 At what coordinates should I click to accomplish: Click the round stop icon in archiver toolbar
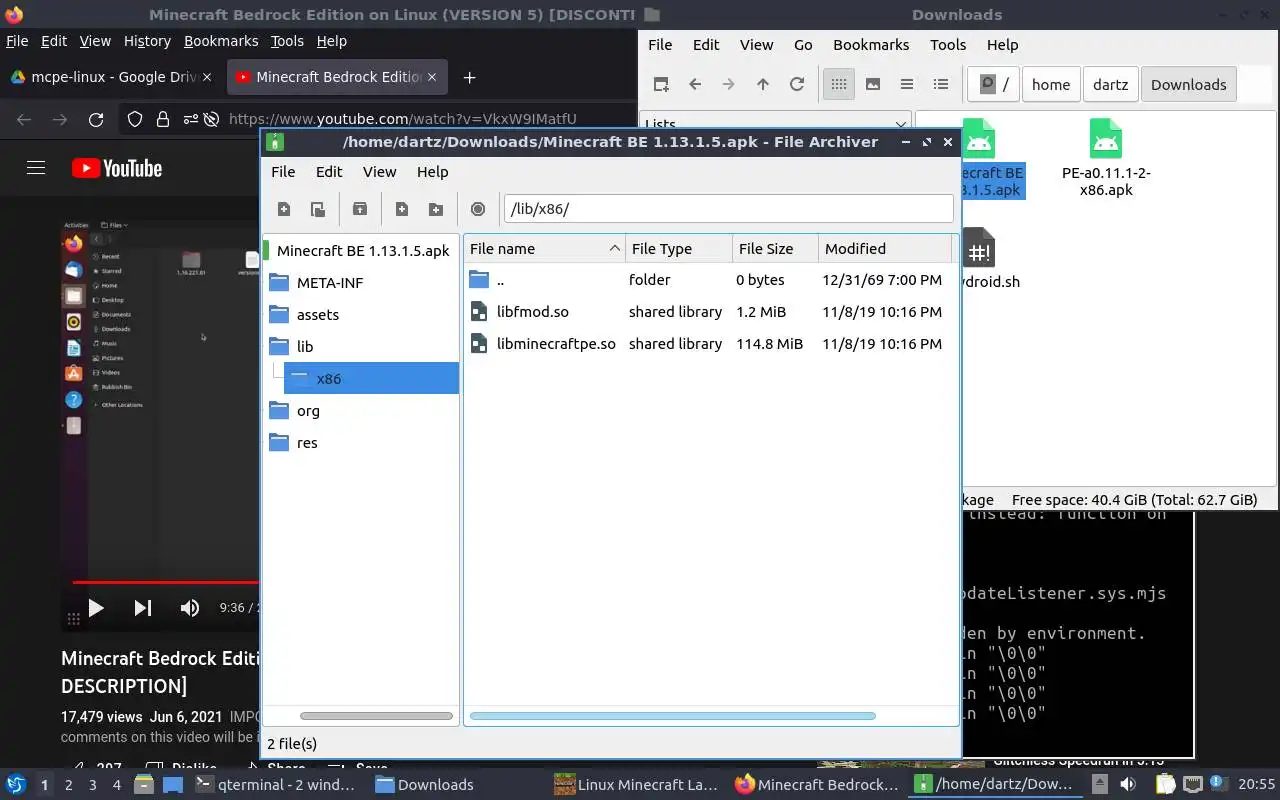[478, 209]
